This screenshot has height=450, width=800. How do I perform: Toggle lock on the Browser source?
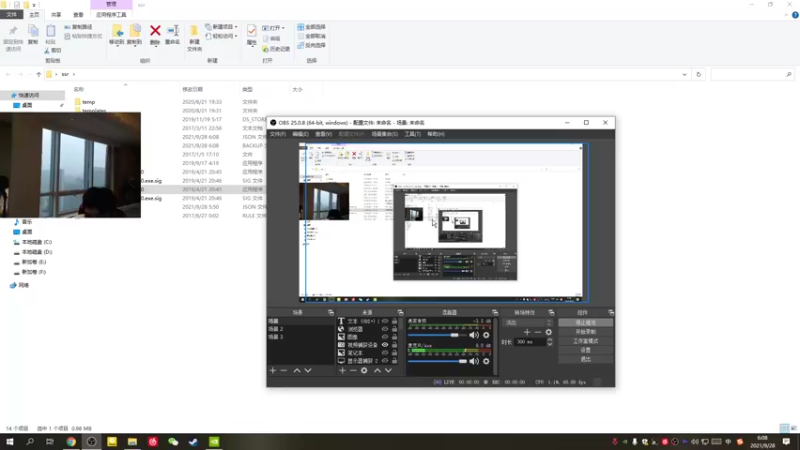tap(394, 329)
